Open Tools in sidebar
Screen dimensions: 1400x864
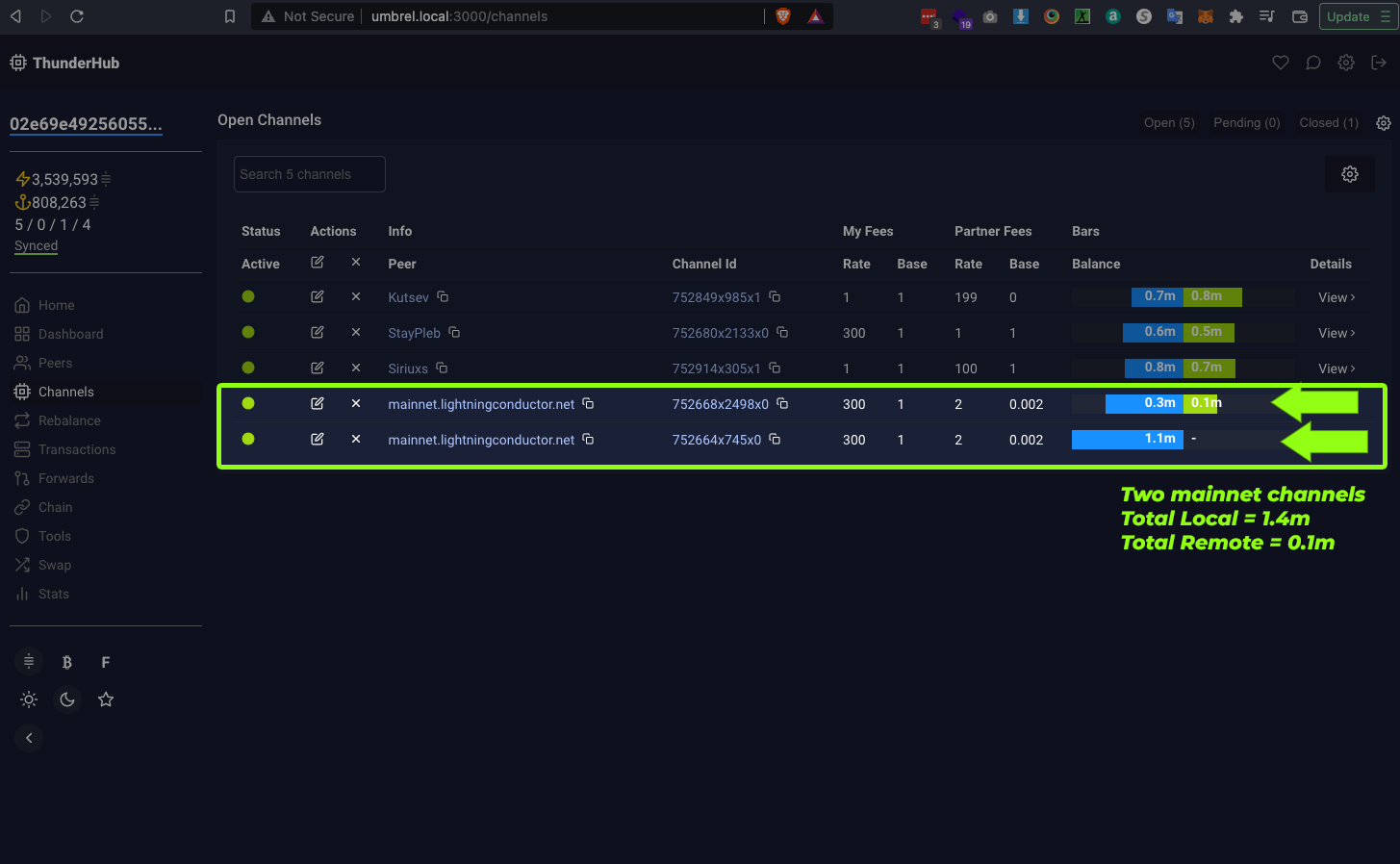point(42,536)
